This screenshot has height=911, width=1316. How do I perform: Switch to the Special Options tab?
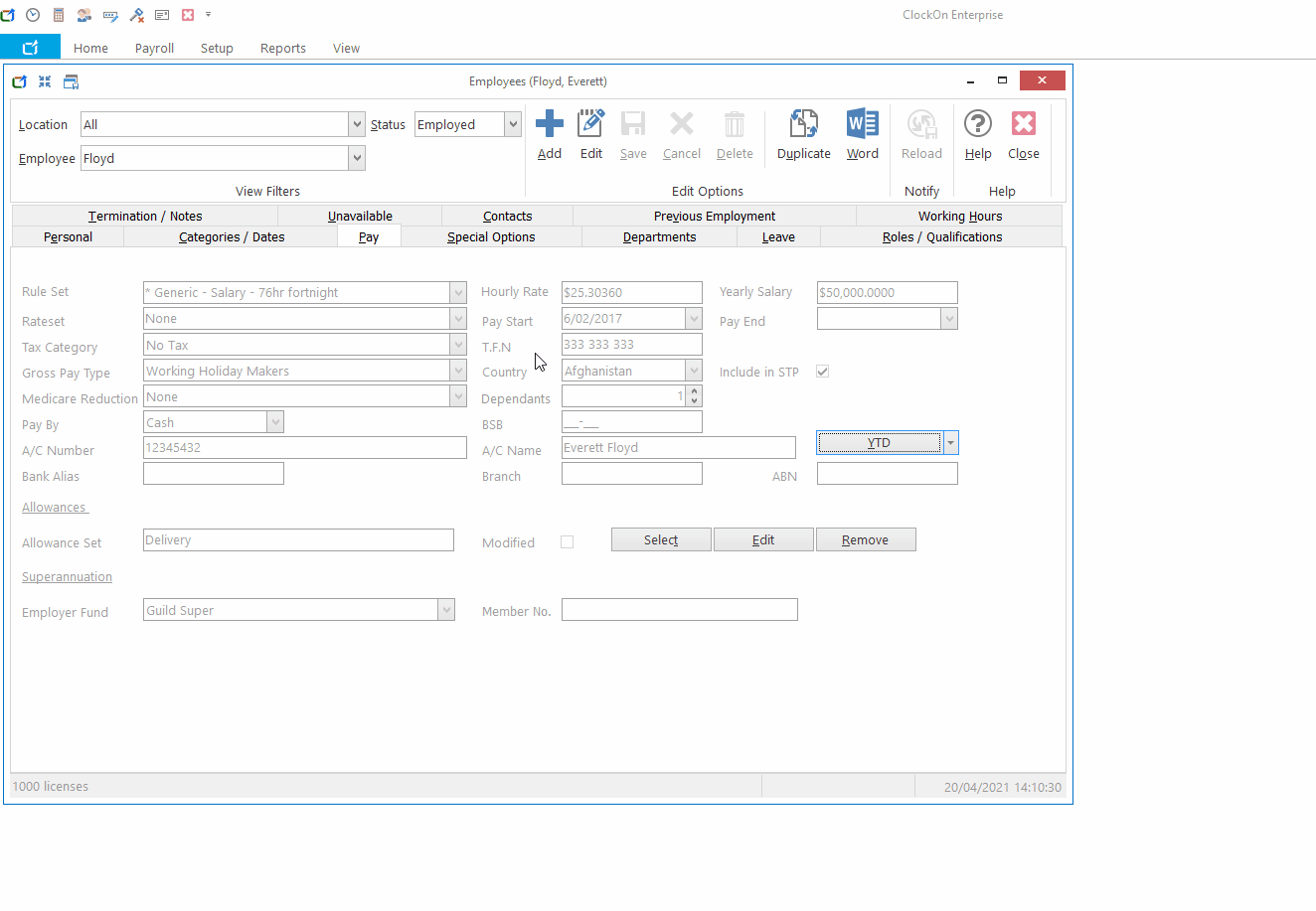(x=491, y=236)
